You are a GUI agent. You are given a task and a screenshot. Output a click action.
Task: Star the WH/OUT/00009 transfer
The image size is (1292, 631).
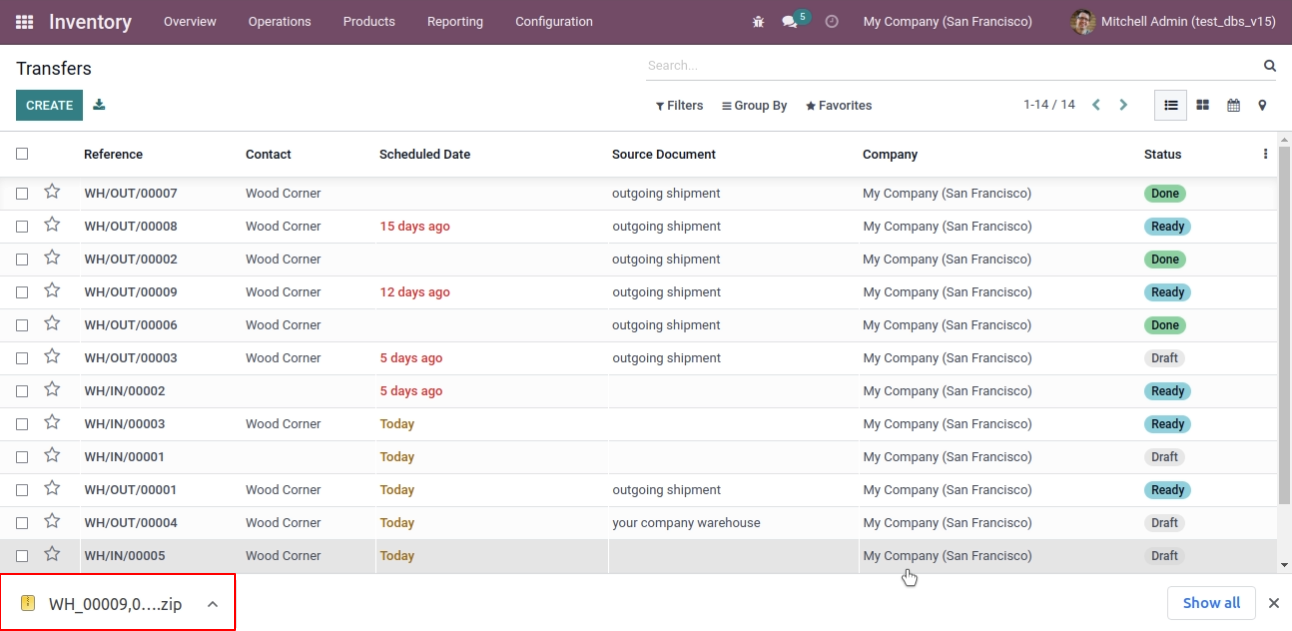pos(52,291)
